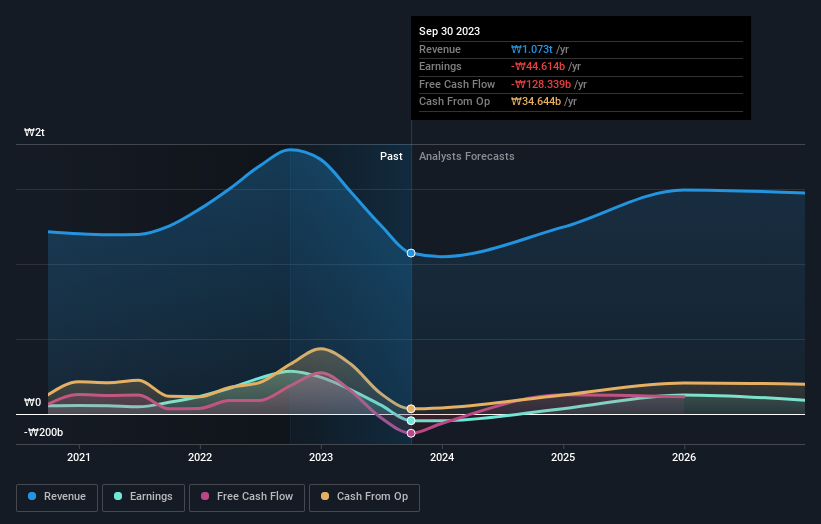Click the teal Earnings data point marker
Image resolution: width=821 pixels, height=524 pixels.
tap(411, 421)
